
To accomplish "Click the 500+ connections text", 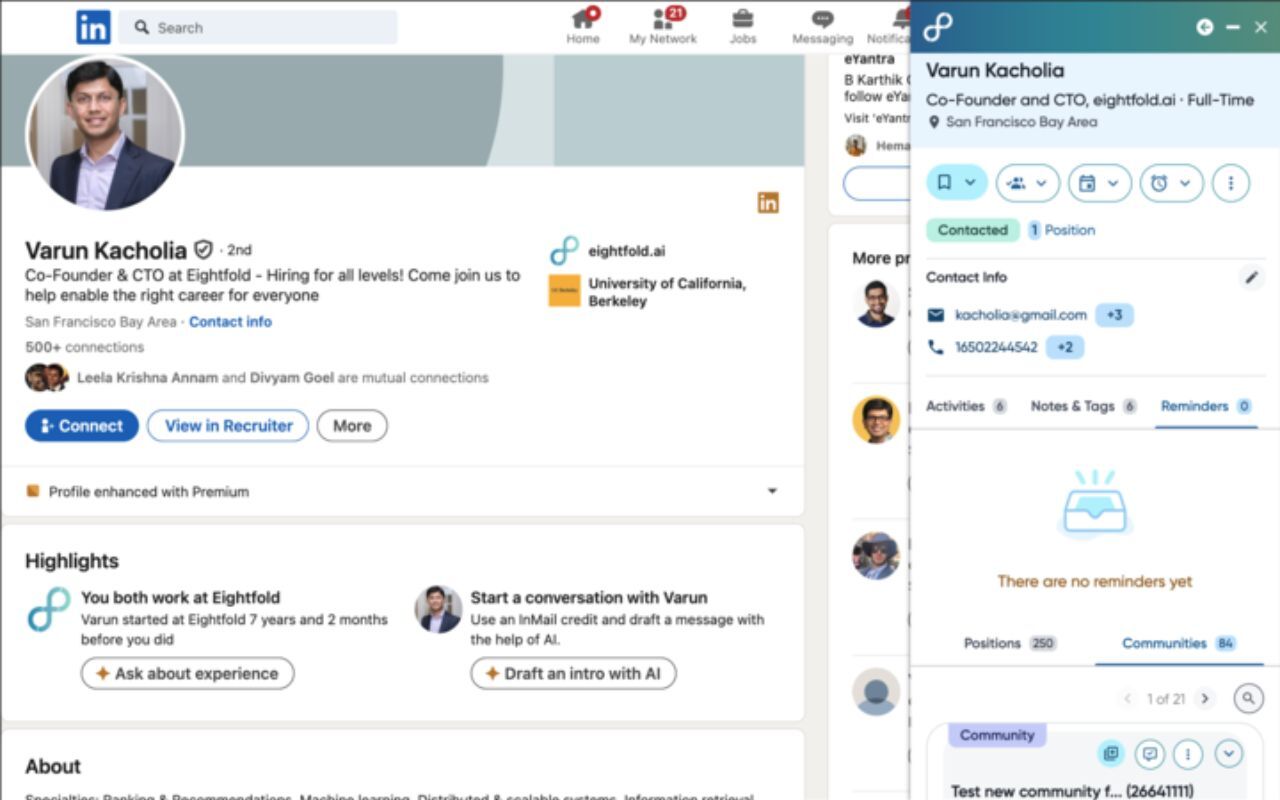I will 84,347.
